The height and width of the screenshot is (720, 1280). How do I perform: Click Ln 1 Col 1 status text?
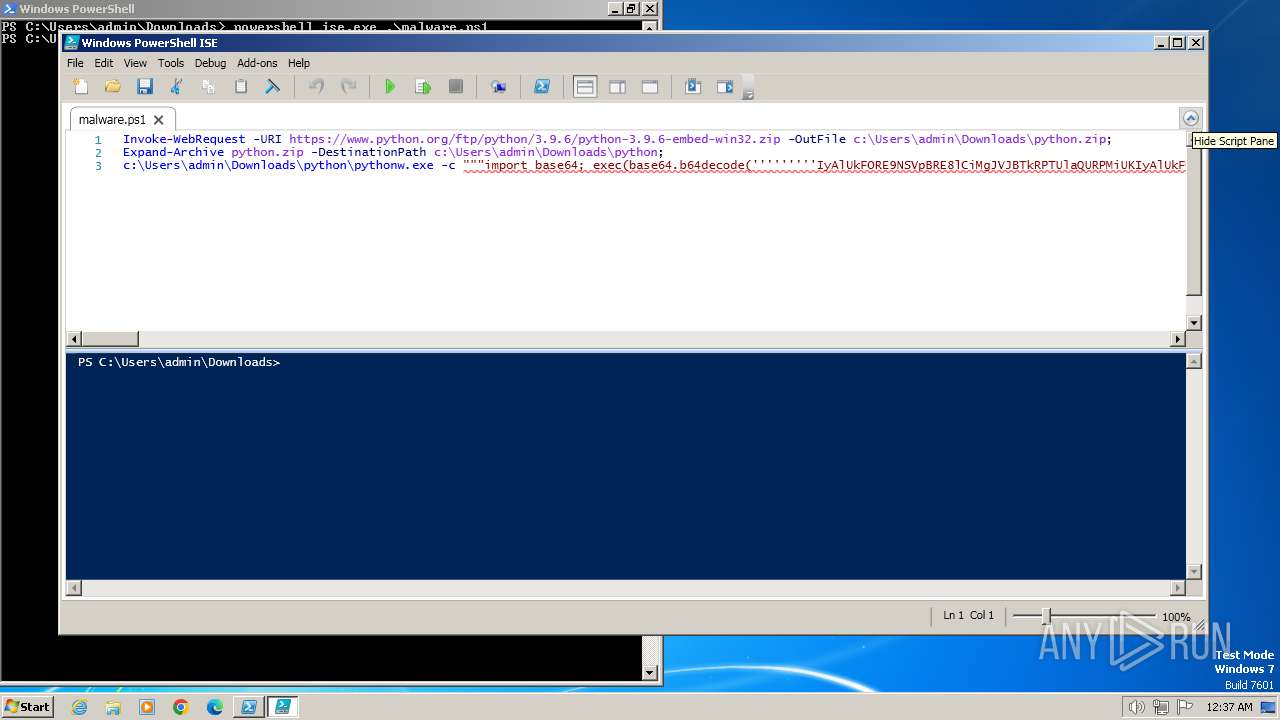(968, 616)
